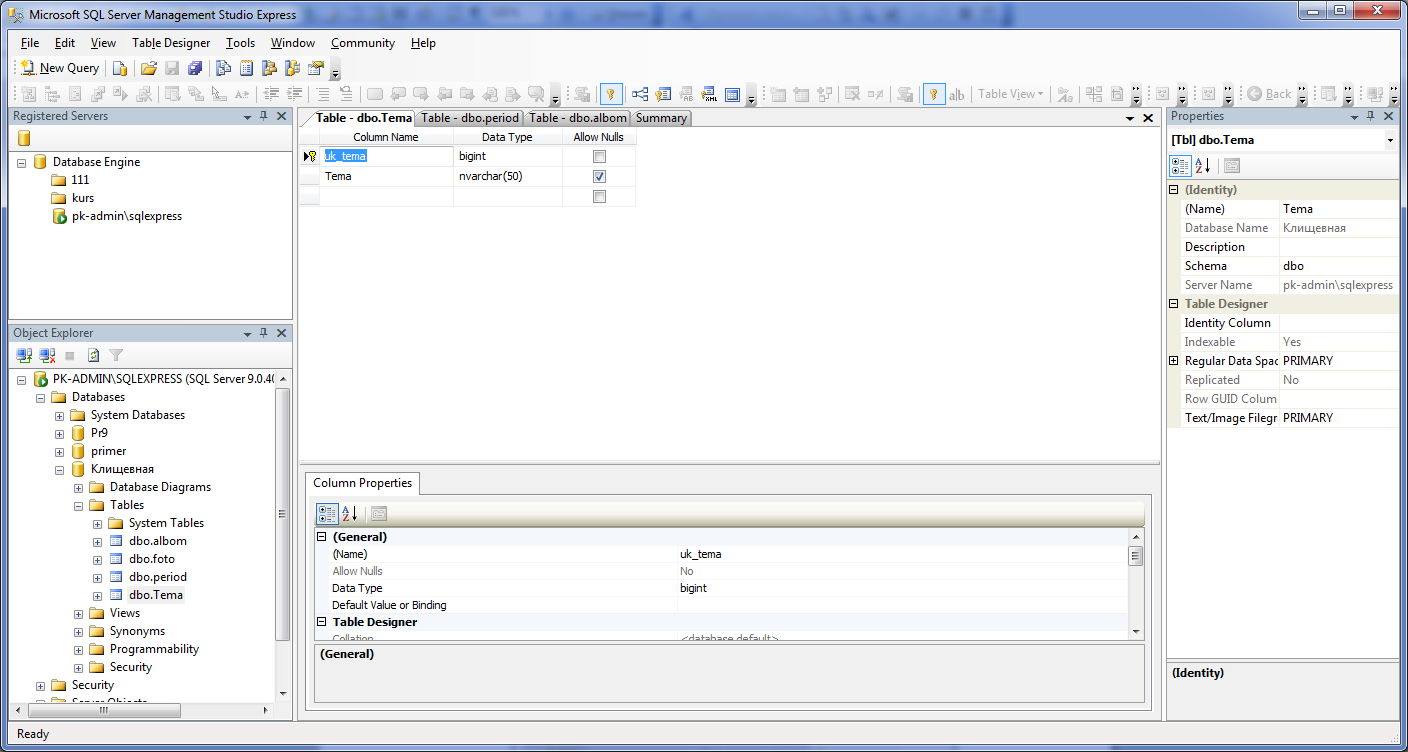Click the Programmability folder
The image size is (1408, 752).
coord(154,649)
